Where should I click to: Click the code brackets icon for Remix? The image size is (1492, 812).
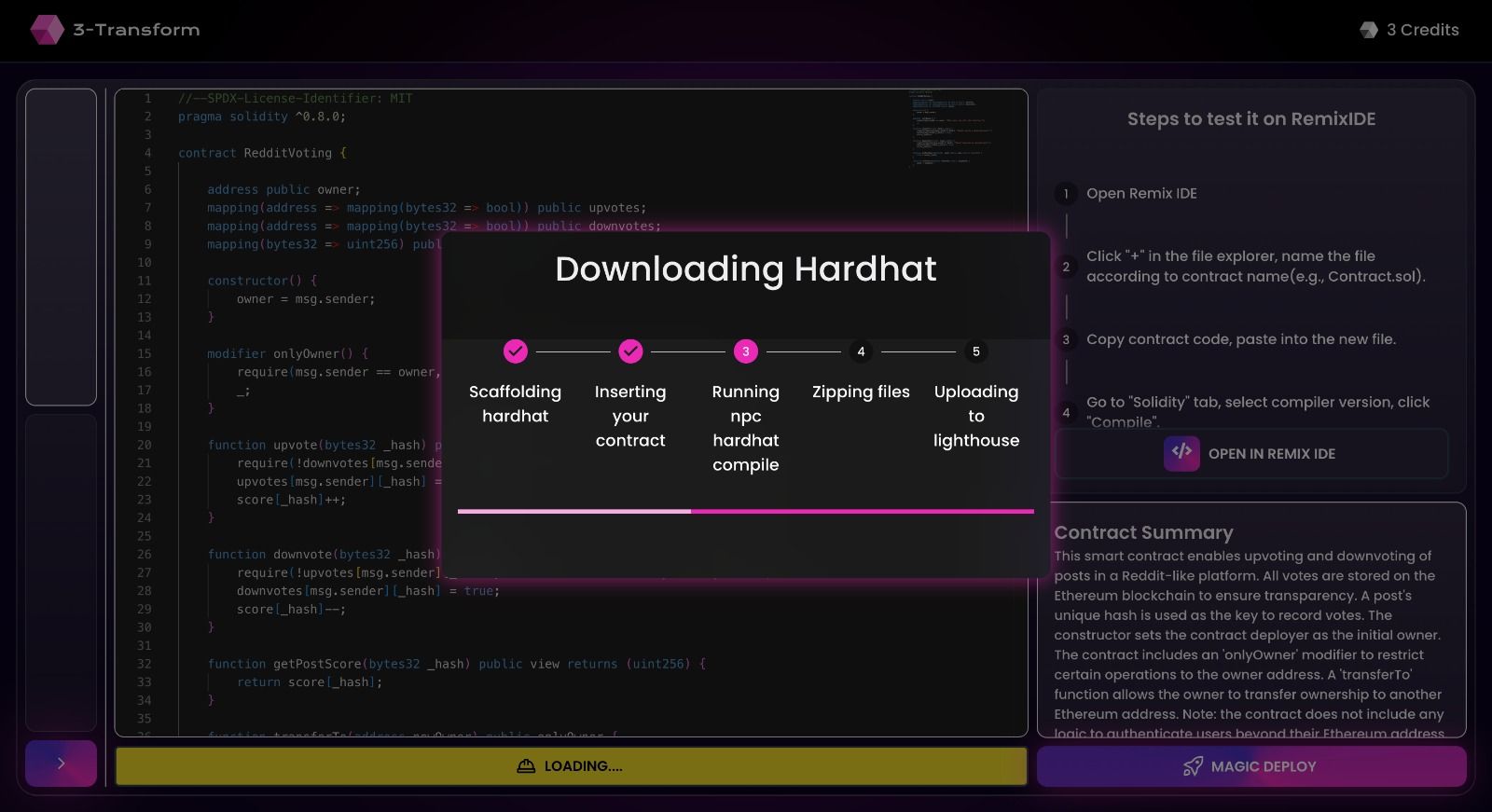click(x=1181, y=453)
